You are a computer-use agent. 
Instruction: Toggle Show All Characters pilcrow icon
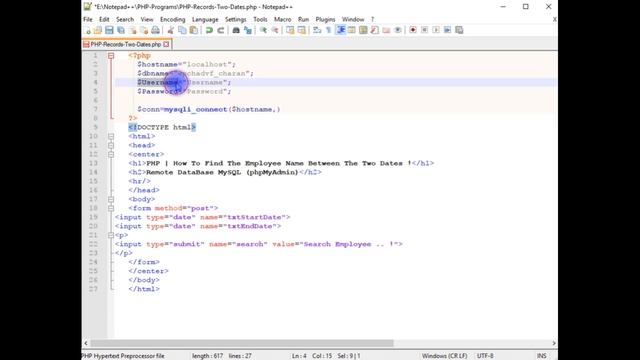tap(329, 30)
